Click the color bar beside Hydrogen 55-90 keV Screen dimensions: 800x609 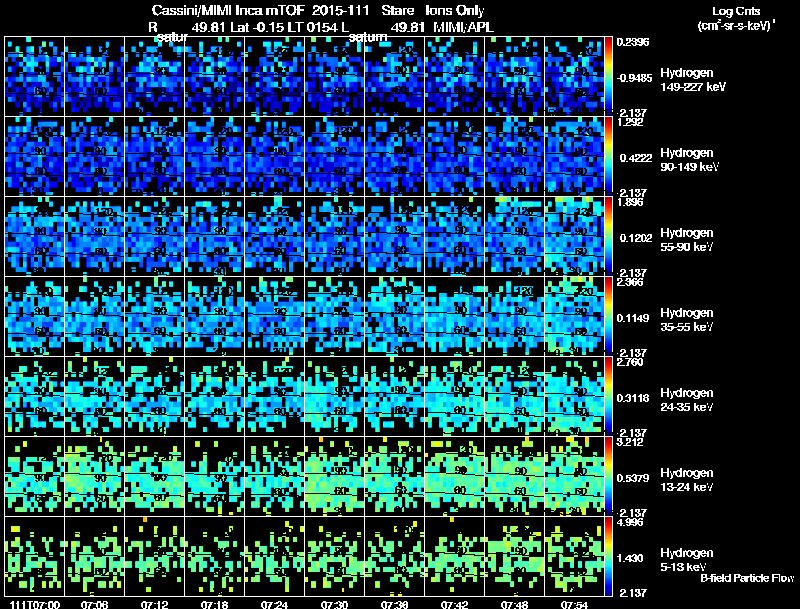608,236
